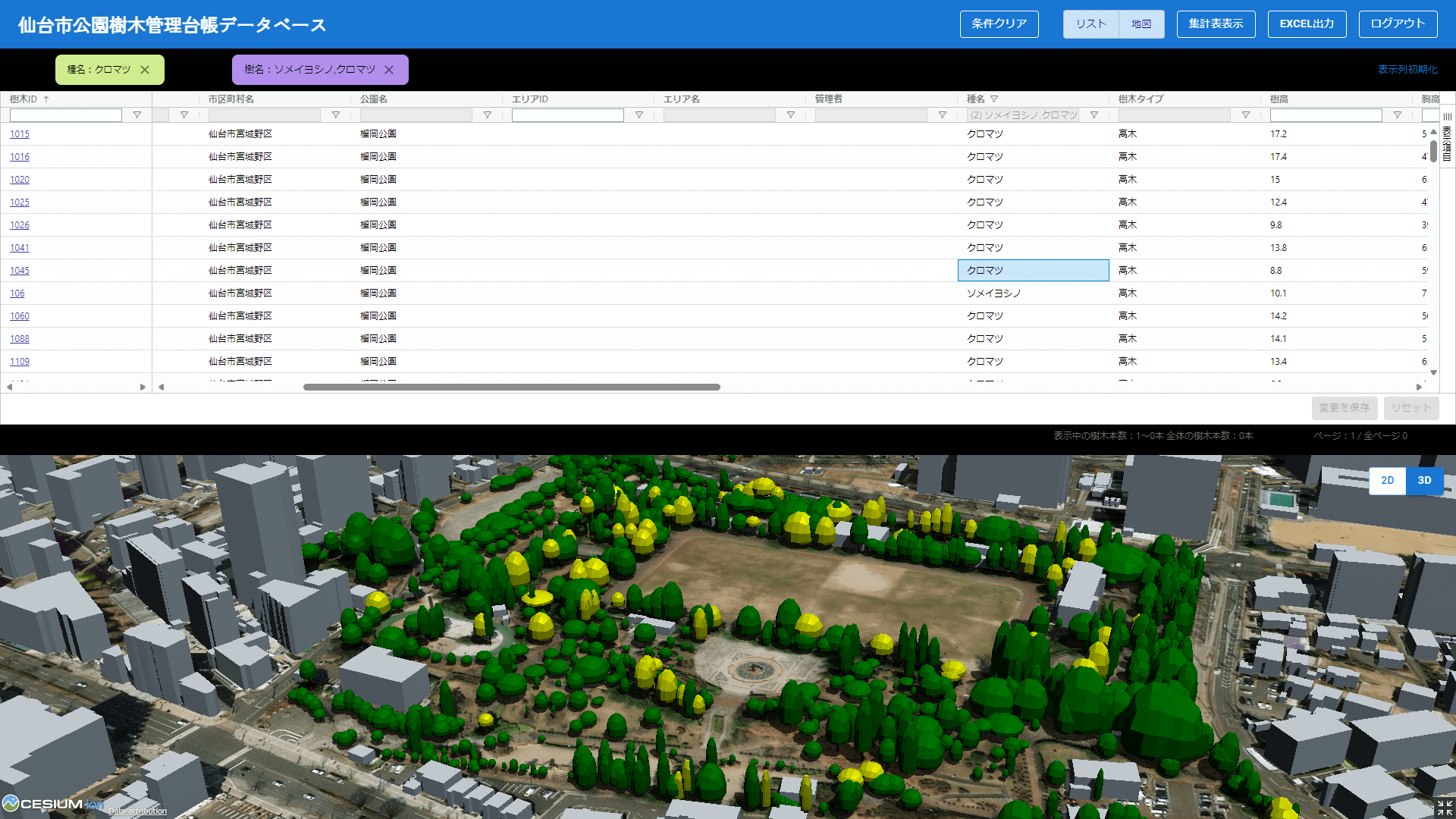Remove the 種名:クロマツ filter chip
The image size is (1456, 819).
point(145,70)
